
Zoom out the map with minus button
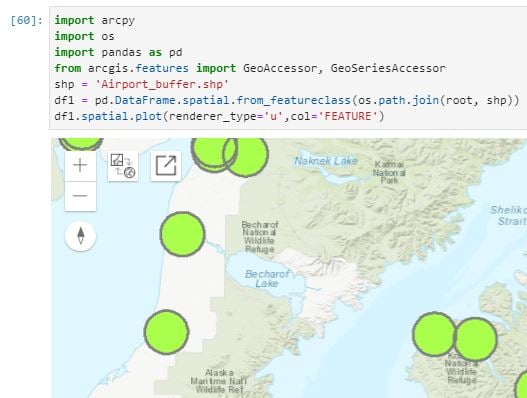coord(80,196)
